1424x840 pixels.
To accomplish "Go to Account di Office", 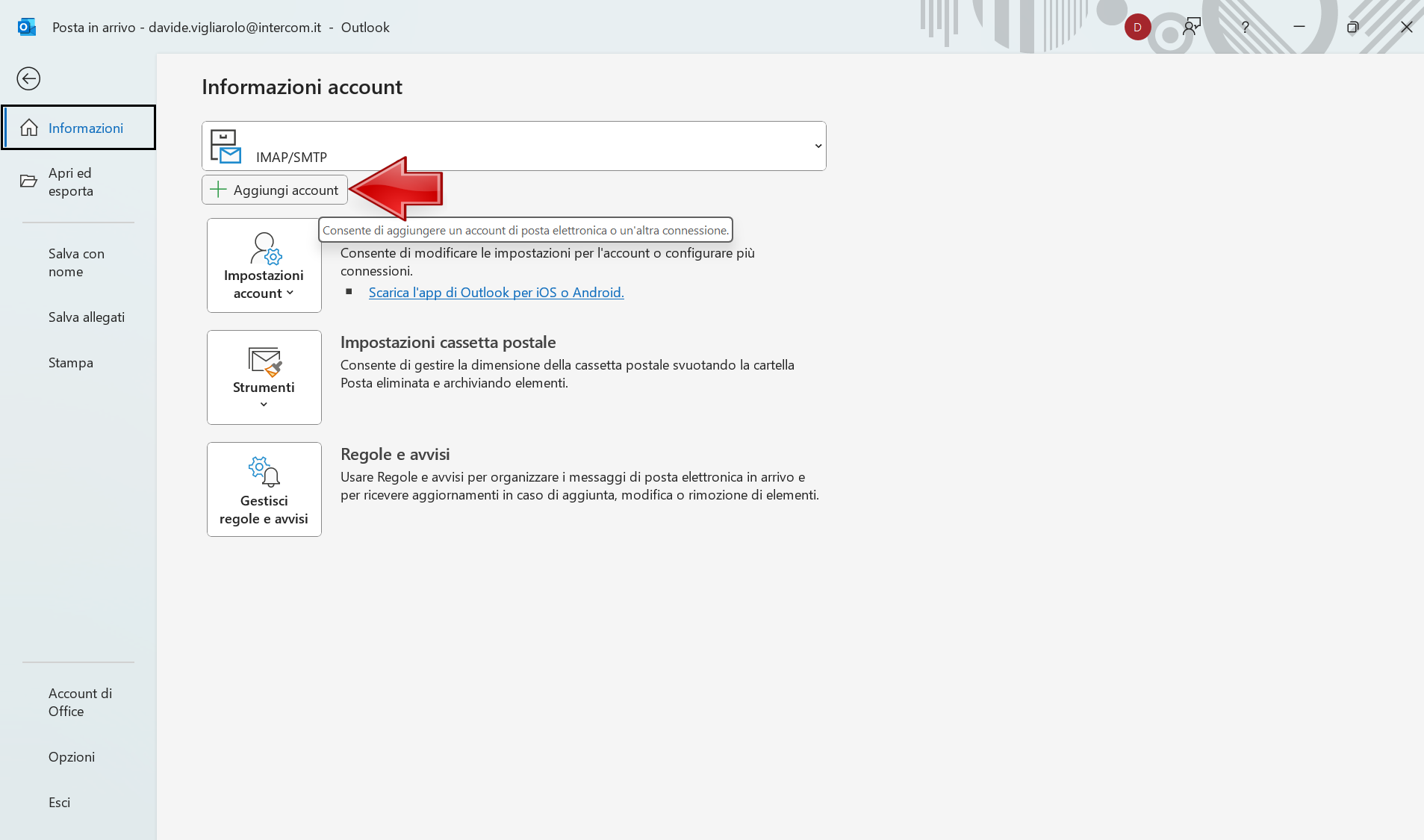I will (80, 702).
